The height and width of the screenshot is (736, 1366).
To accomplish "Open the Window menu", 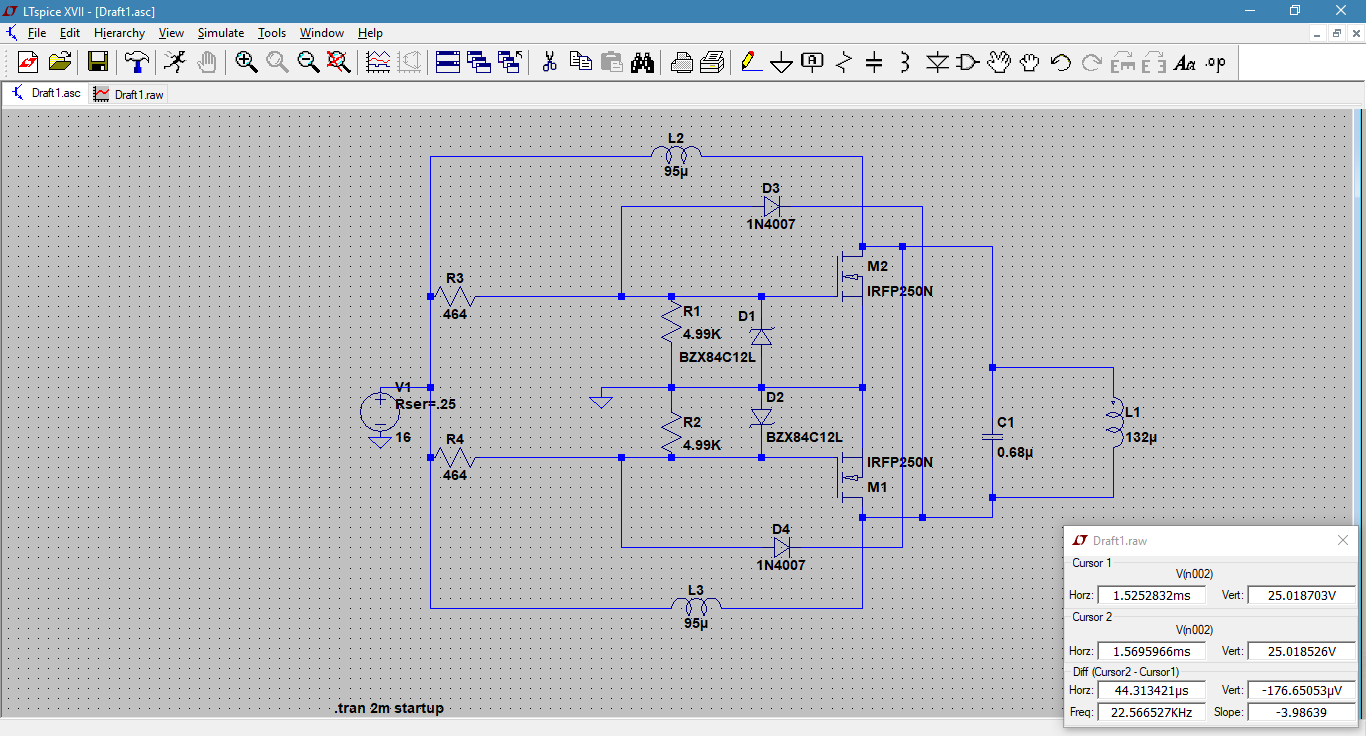I will point(322,33).
